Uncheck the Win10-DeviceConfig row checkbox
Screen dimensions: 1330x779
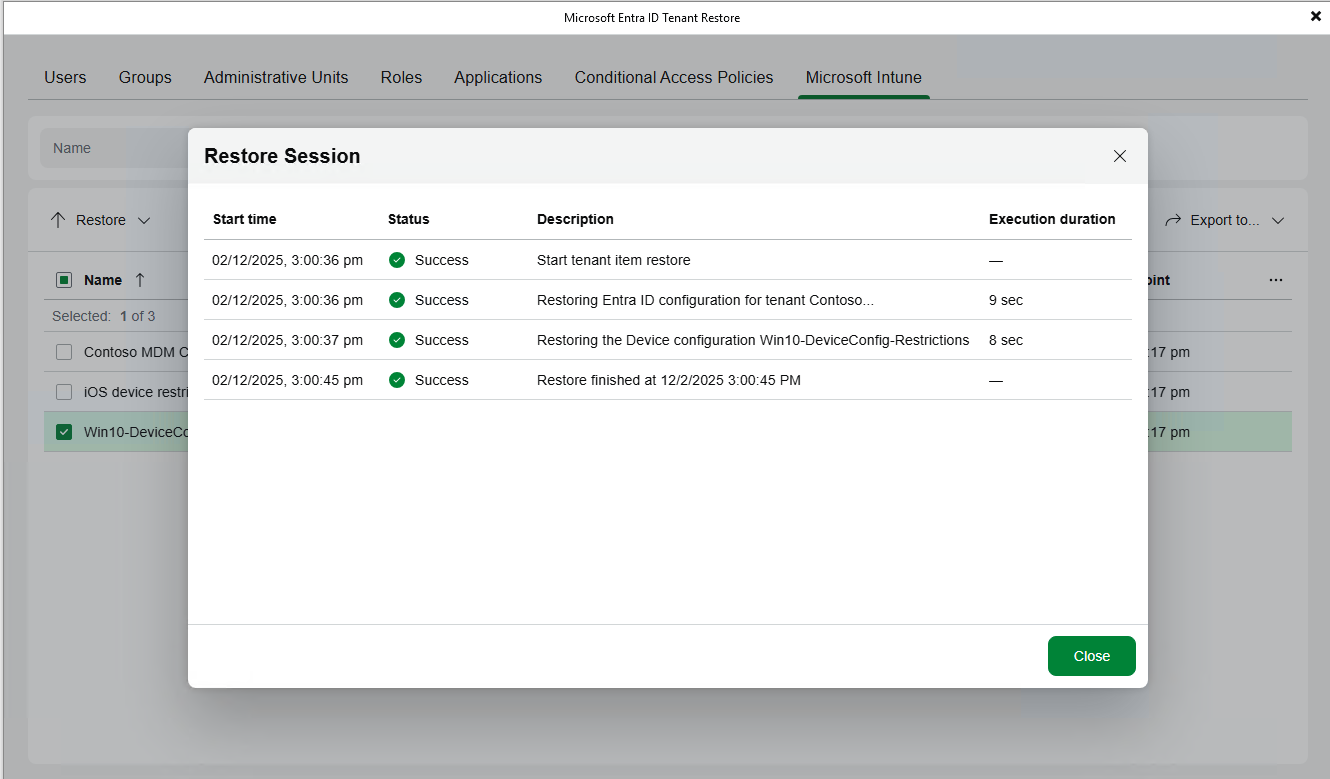(x=64, y=432)
